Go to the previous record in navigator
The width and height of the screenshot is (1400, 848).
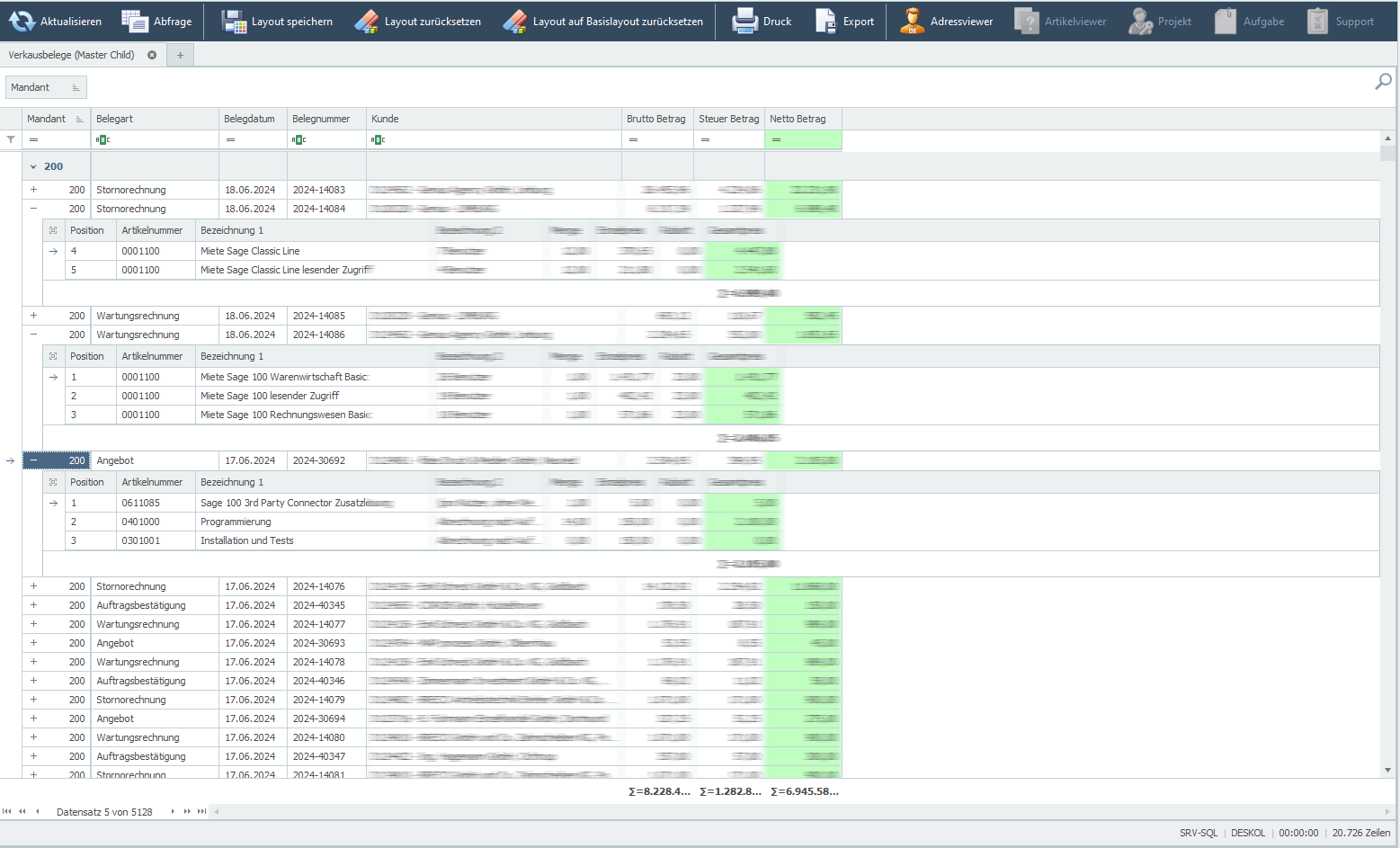(x=37, y=811)
